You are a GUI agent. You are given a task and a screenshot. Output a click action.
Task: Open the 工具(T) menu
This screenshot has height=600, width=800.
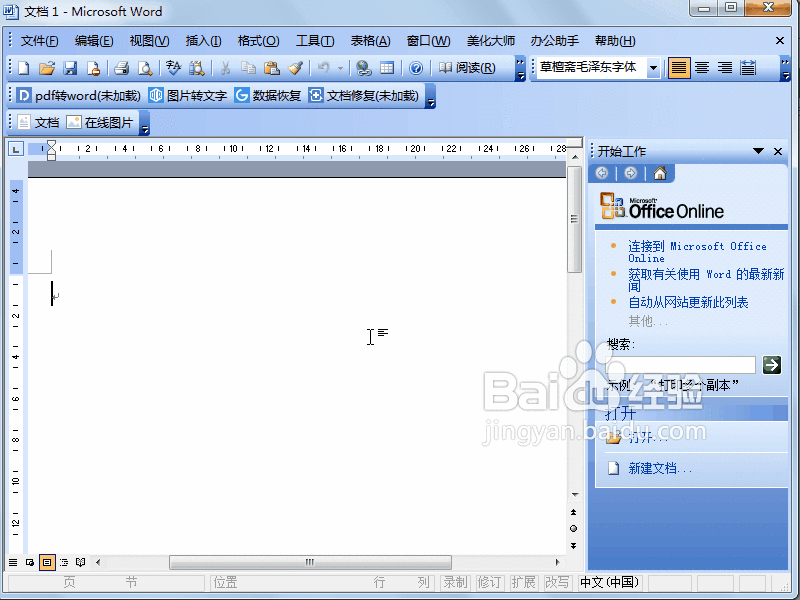(x=315, y=41)
